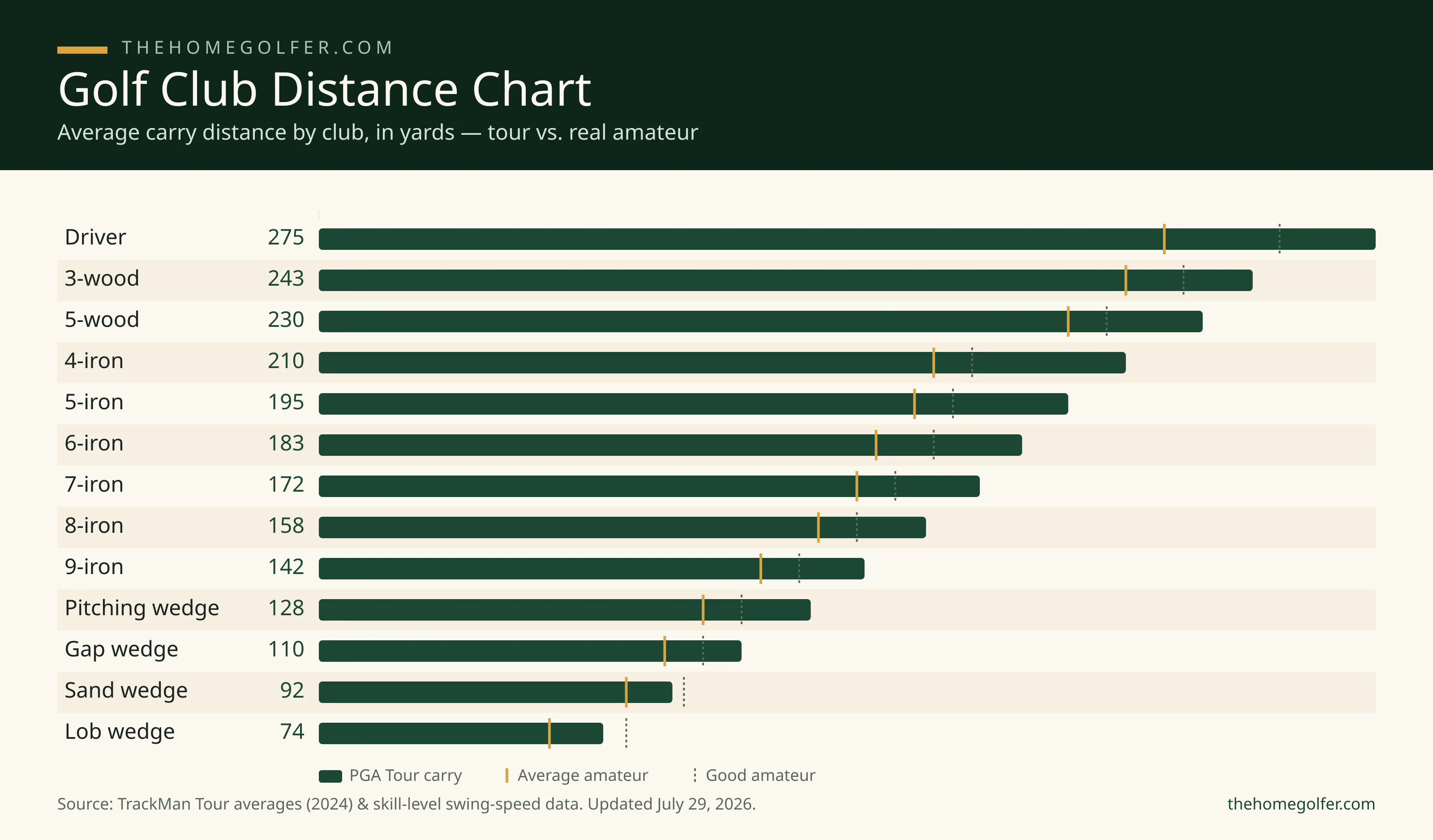Click the Driver value 275
Screen dimensions: 1433x840
tap(286, 237)
